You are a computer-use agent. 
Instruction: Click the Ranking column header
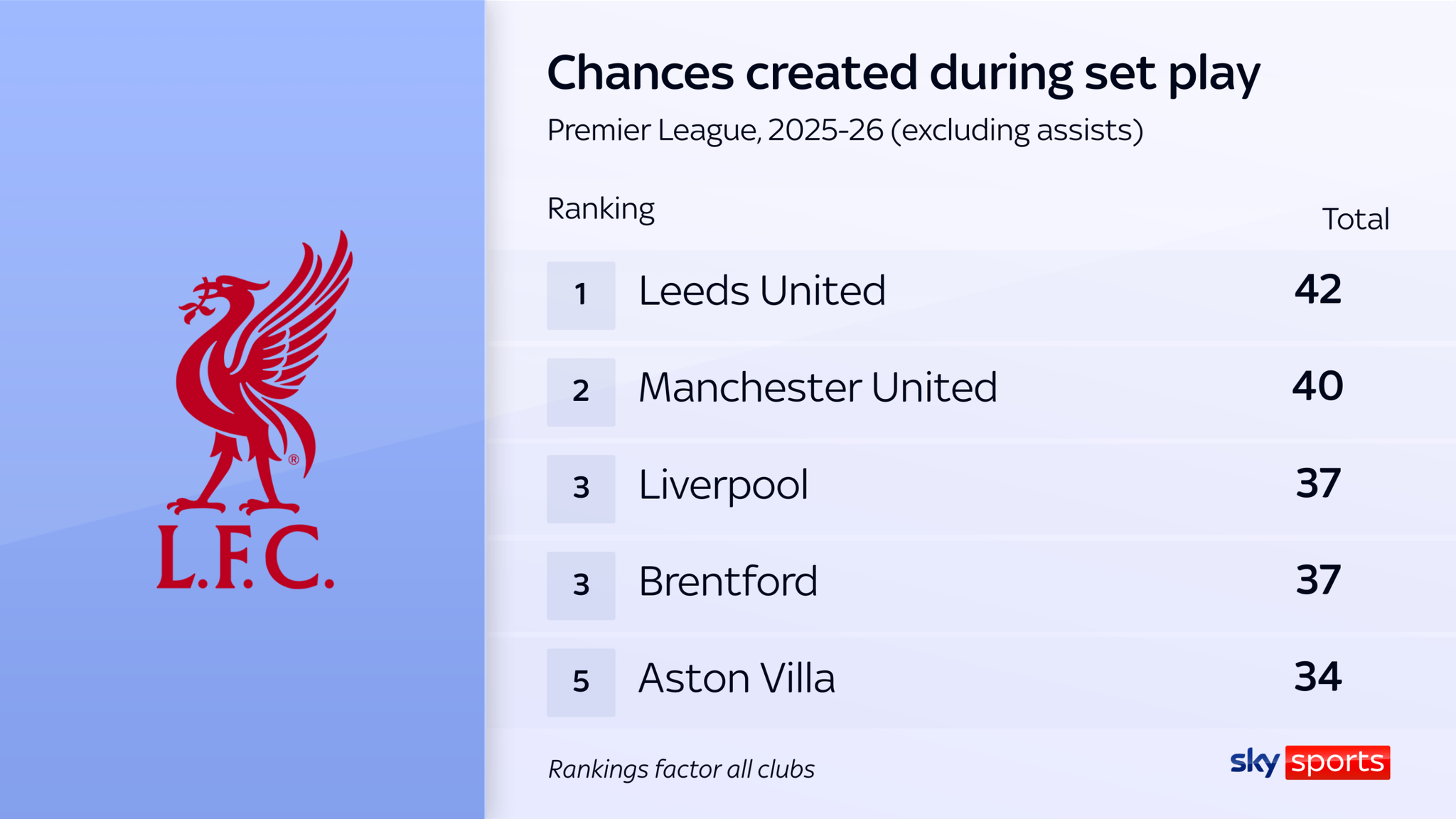coord(601,209)
